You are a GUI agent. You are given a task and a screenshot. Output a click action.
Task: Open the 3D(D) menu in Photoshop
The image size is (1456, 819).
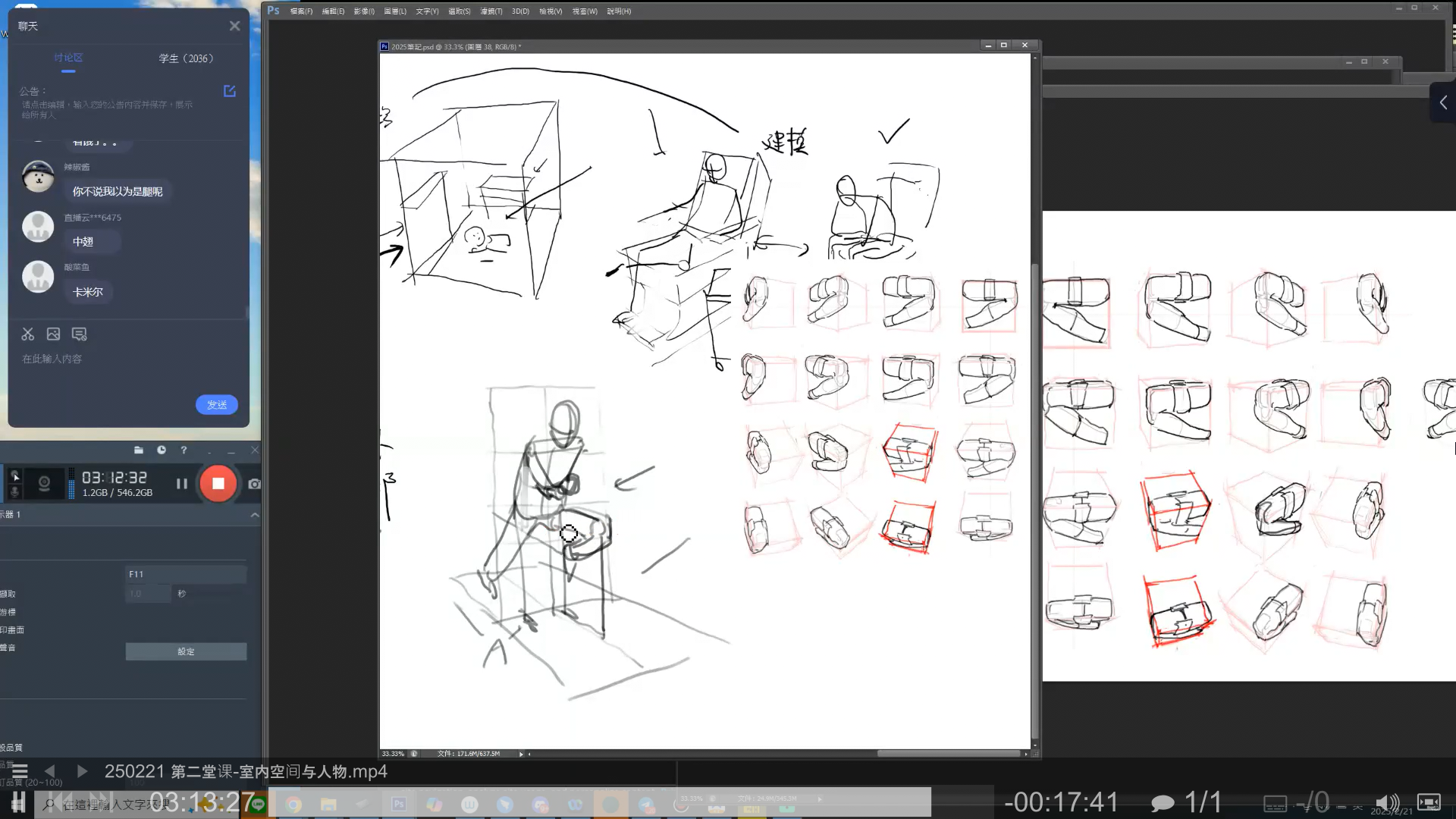click(x=520, y=11)
